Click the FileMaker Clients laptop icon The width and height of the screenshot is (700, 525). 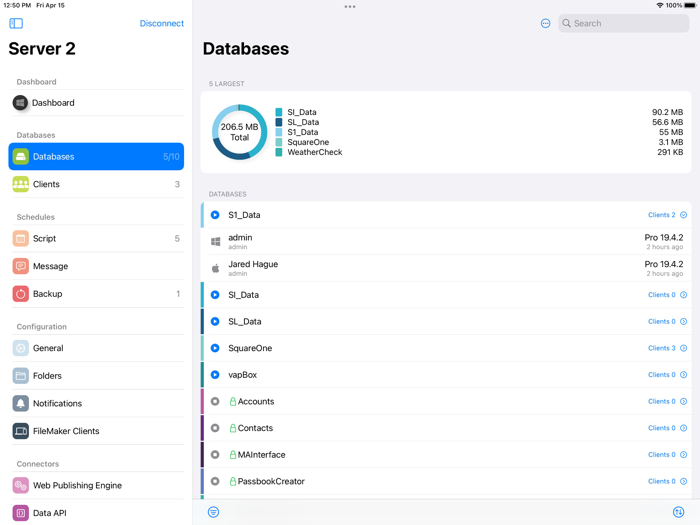[21, 431]
